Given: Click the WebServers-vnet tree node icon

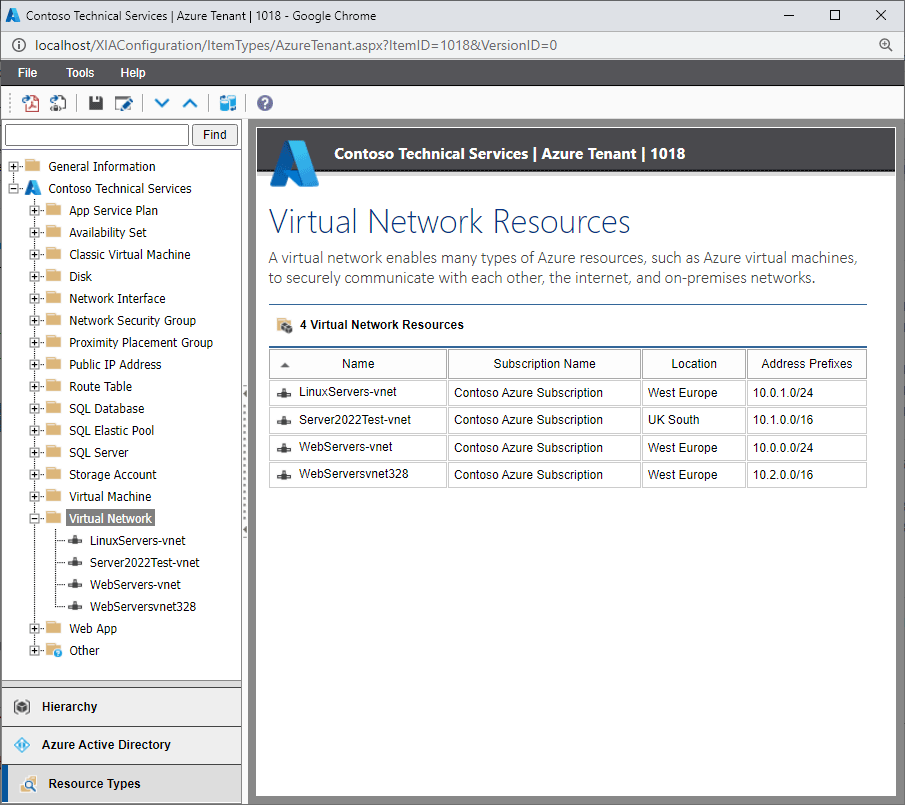Looking at the screenshot, I should 75,585.
